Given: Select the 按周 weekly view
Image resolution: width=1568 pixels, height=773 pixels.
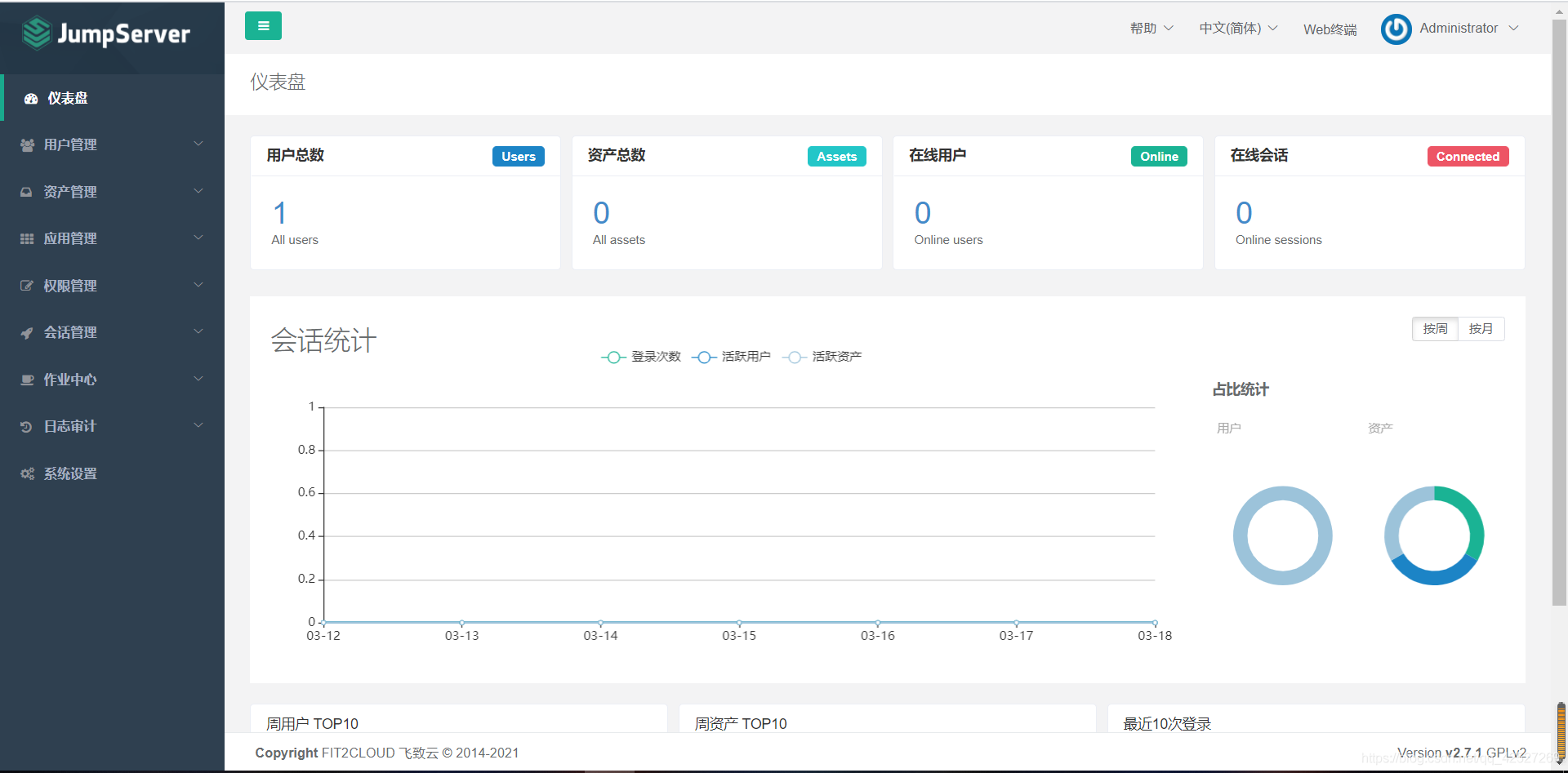Looking at the screenshot, I should tap(1435, 329).
